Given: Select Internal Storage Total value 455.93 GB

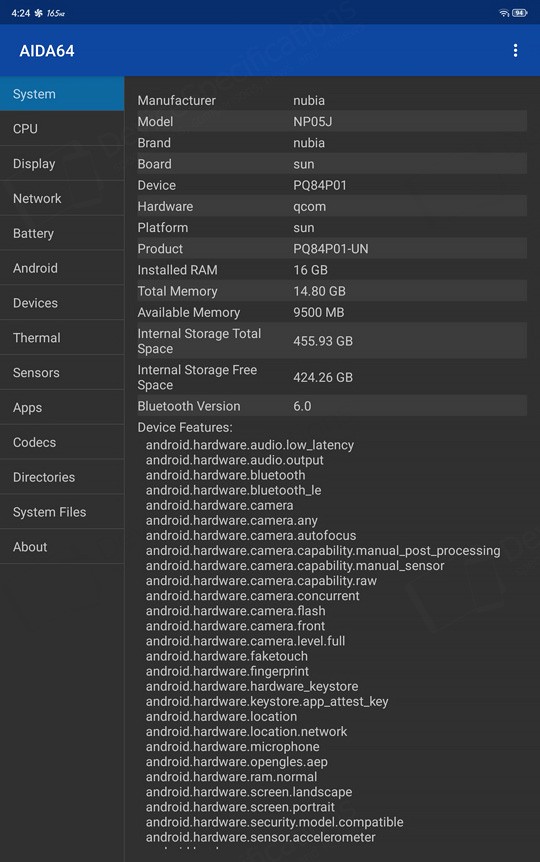Looking at the screenshot, I should pyautogui.click(x=323, y=341).
